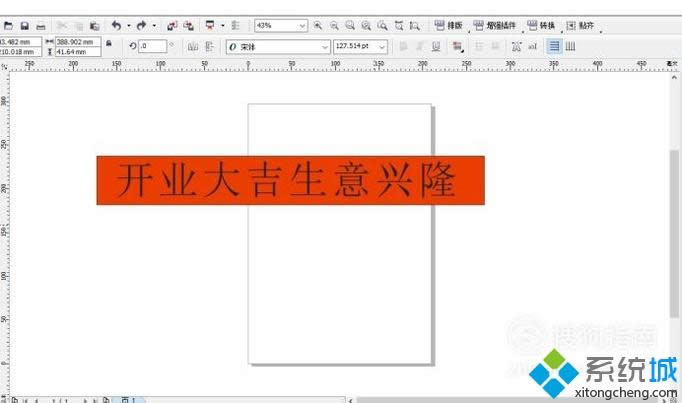Open the 127.514 pt font size dropdown
Screen dimensions: 682x403
click(382, 47)
